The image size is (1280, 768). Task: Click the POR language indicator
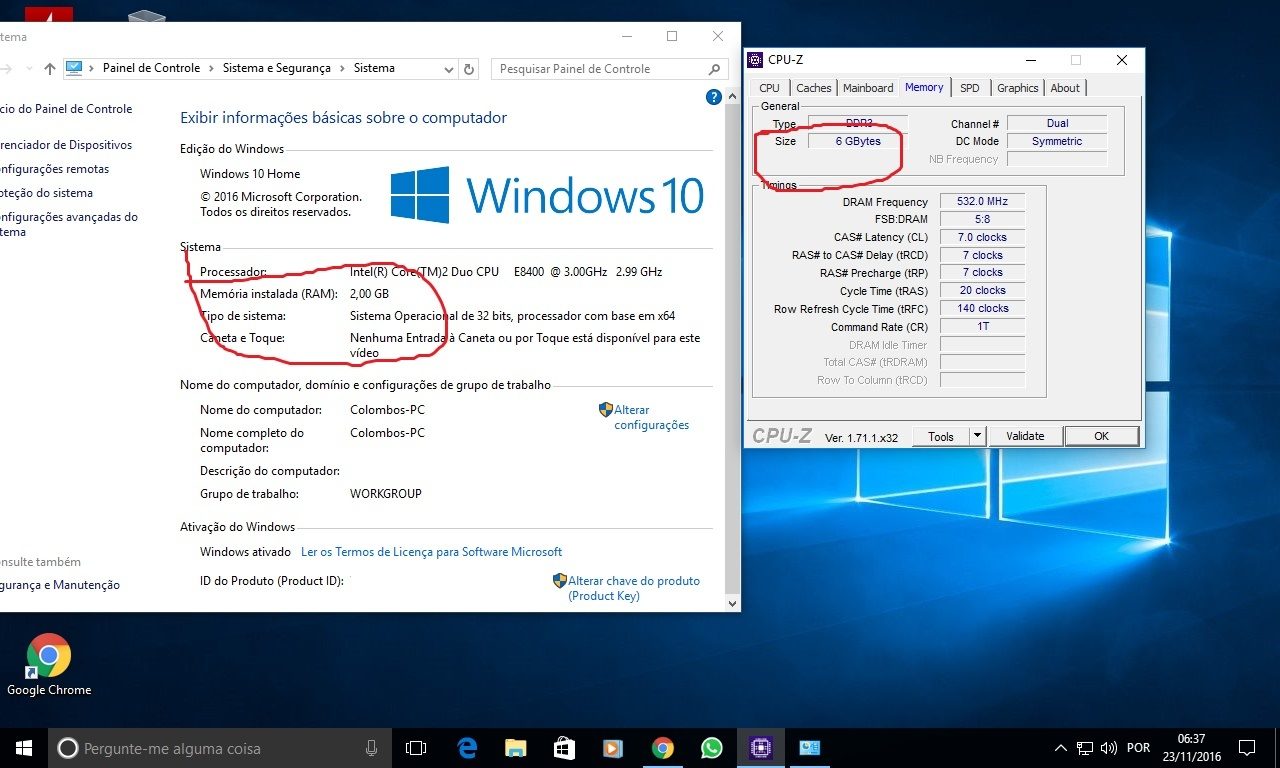1138,748
